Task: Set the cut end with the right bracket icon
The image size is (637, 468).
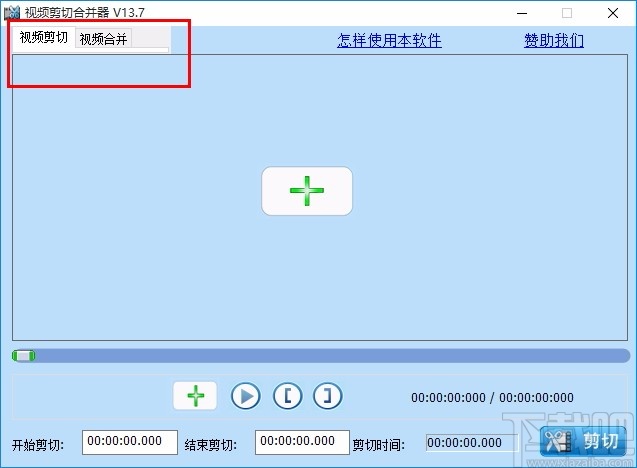Action: 327,396
